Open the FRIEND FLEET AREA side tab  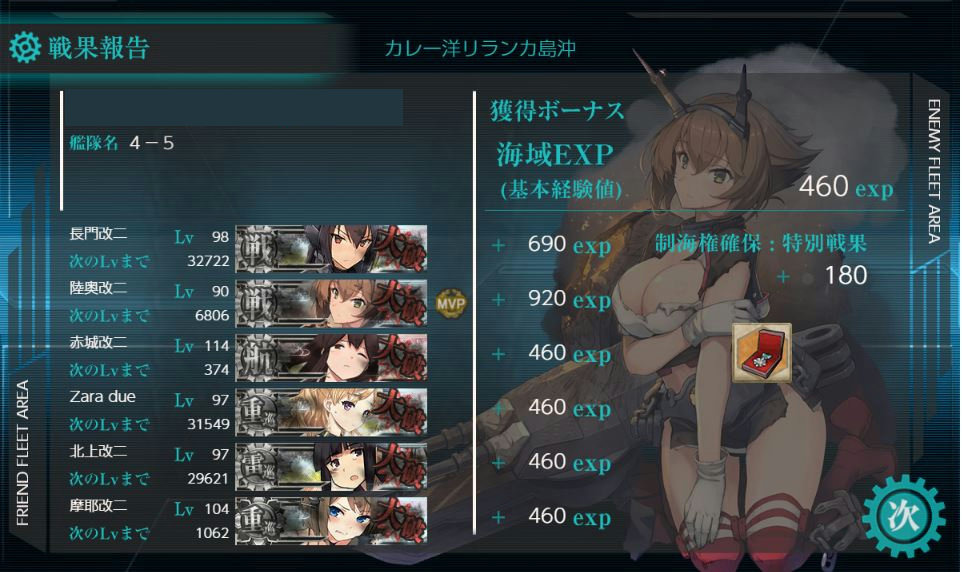pyautogui.click(x=23, y=452)
